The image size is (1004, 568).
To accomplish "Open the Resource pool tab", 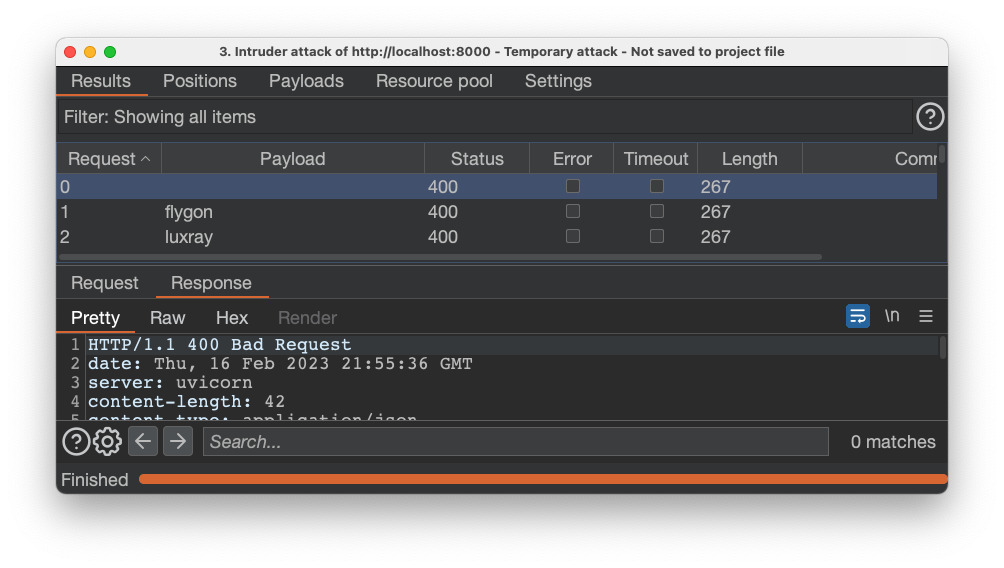I will point(434,81).
